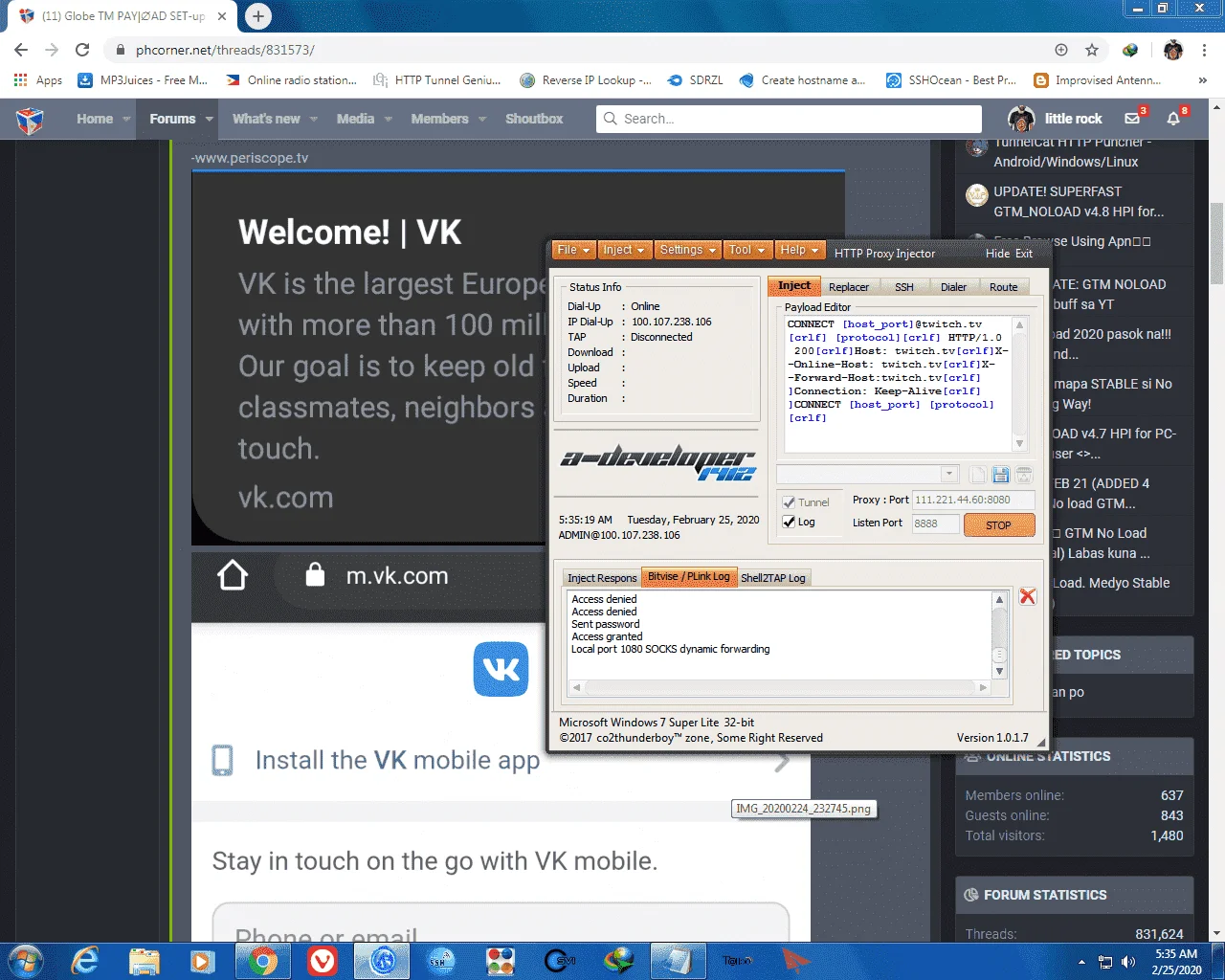Click the forum search box
Screen dimensions: 1225x980
coord(789,119)
